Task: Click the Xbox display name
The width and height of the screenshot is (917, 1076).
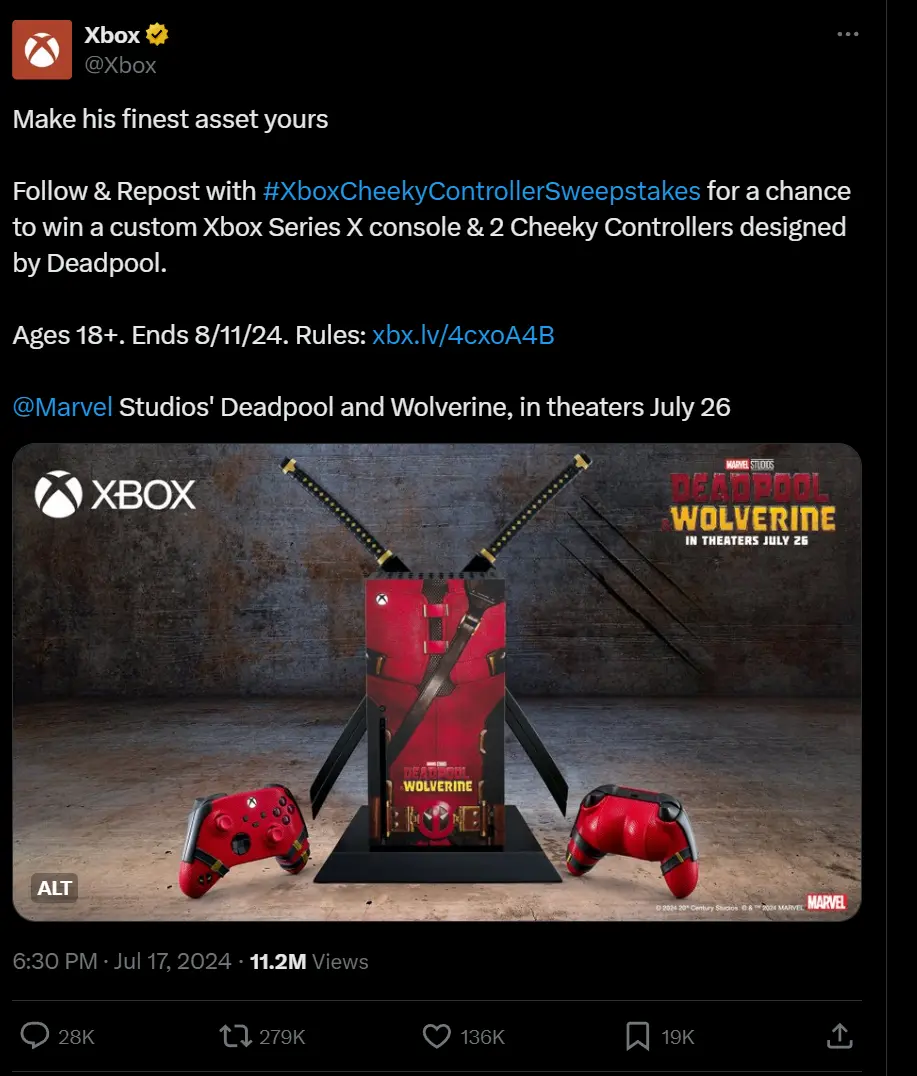Action: pos(112,34)
